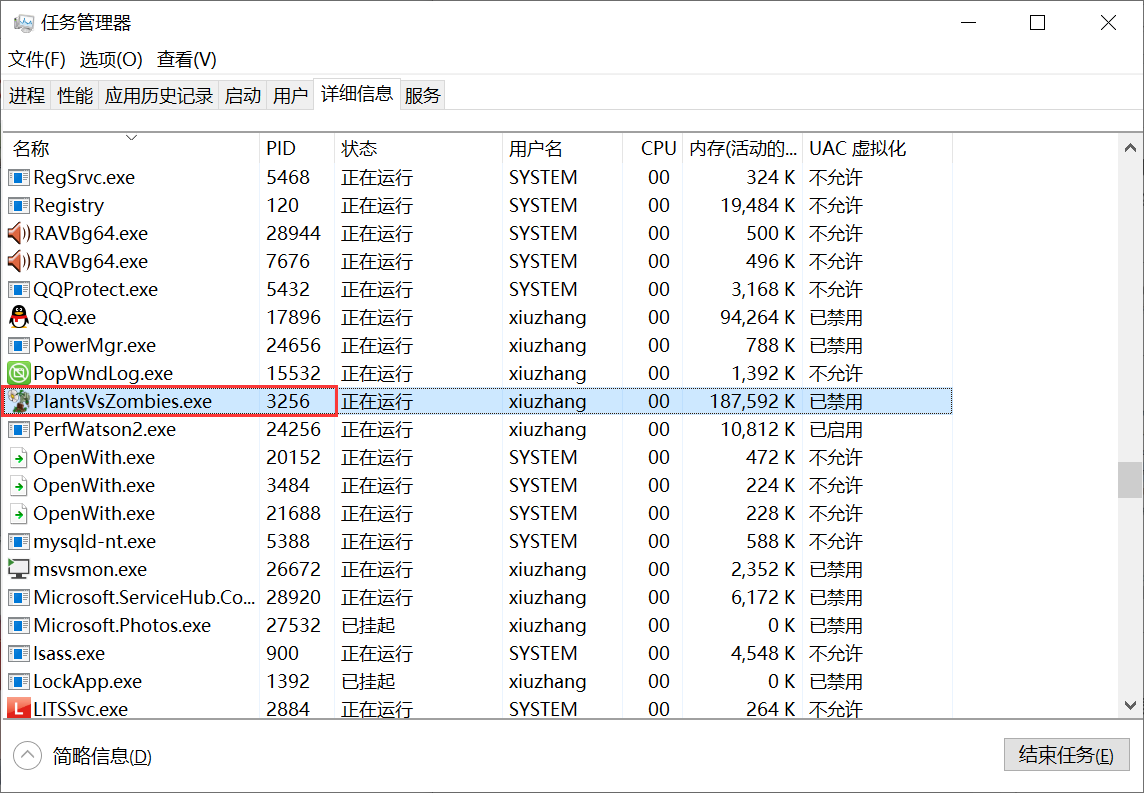Click the QQ.exe penguin icon
Viewport: 1144px width, 793px height.
tap(19, 317)
